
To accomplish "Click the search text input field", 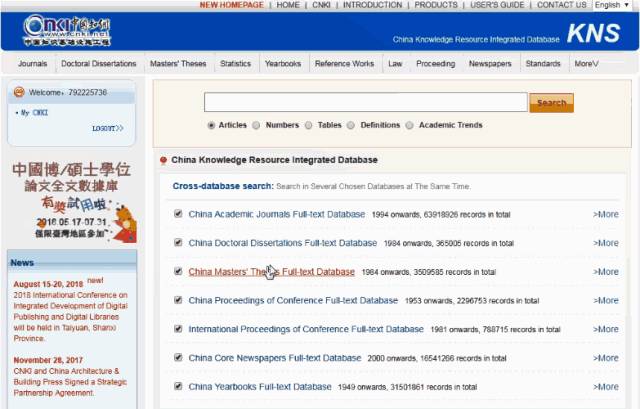I will (365, 102).
